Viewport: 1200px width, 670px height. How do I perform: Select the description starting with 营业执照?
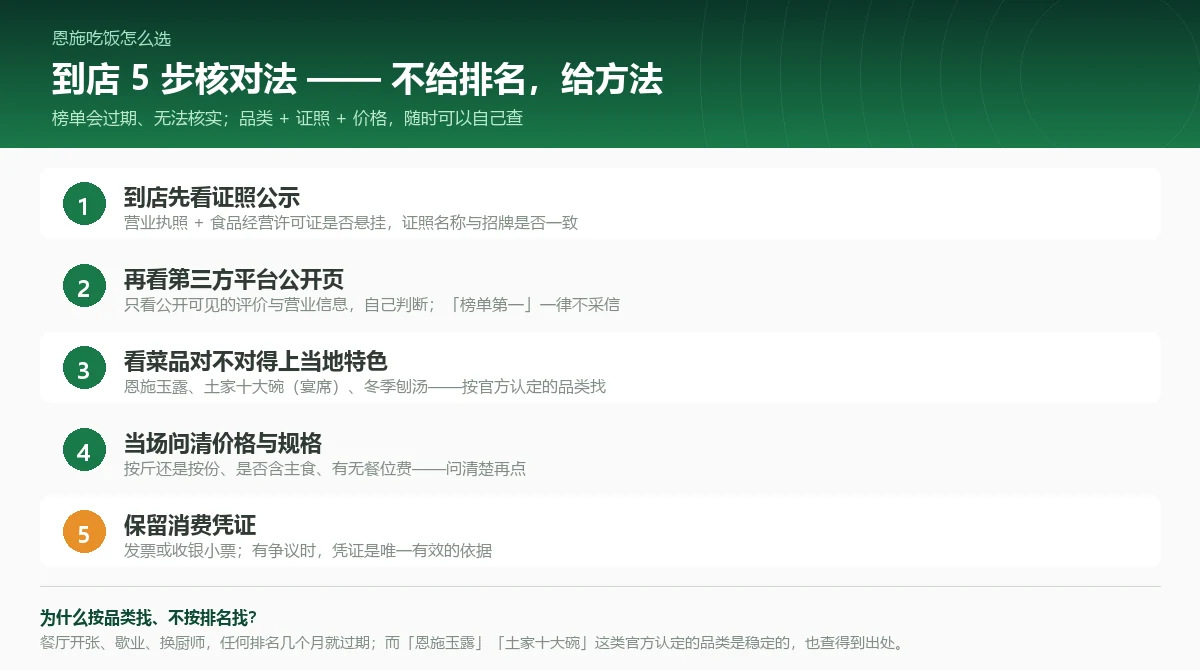(351, 223)
